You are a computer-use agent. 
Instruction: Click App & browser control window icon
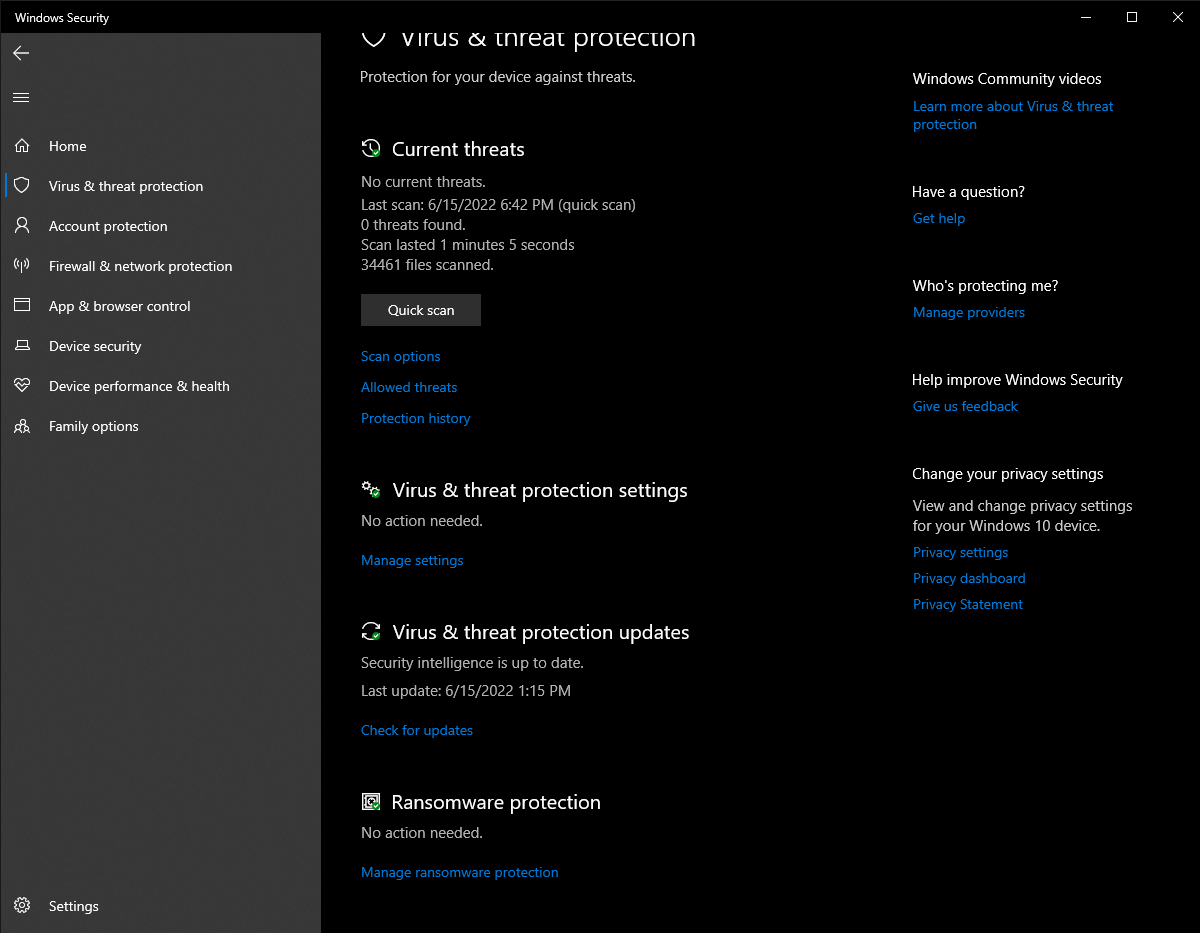[22, 306]
